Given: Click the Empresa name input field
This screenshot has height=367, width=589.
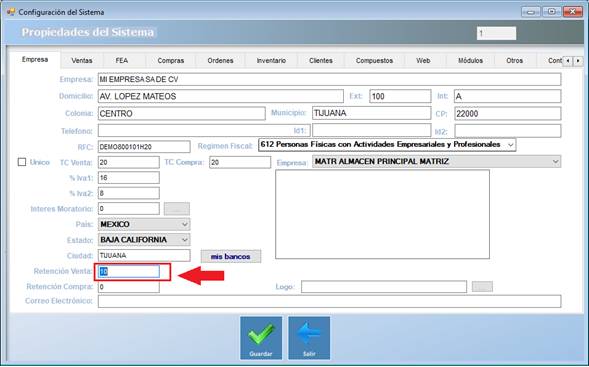Looking at the screenshot, I should click(329, 79).
